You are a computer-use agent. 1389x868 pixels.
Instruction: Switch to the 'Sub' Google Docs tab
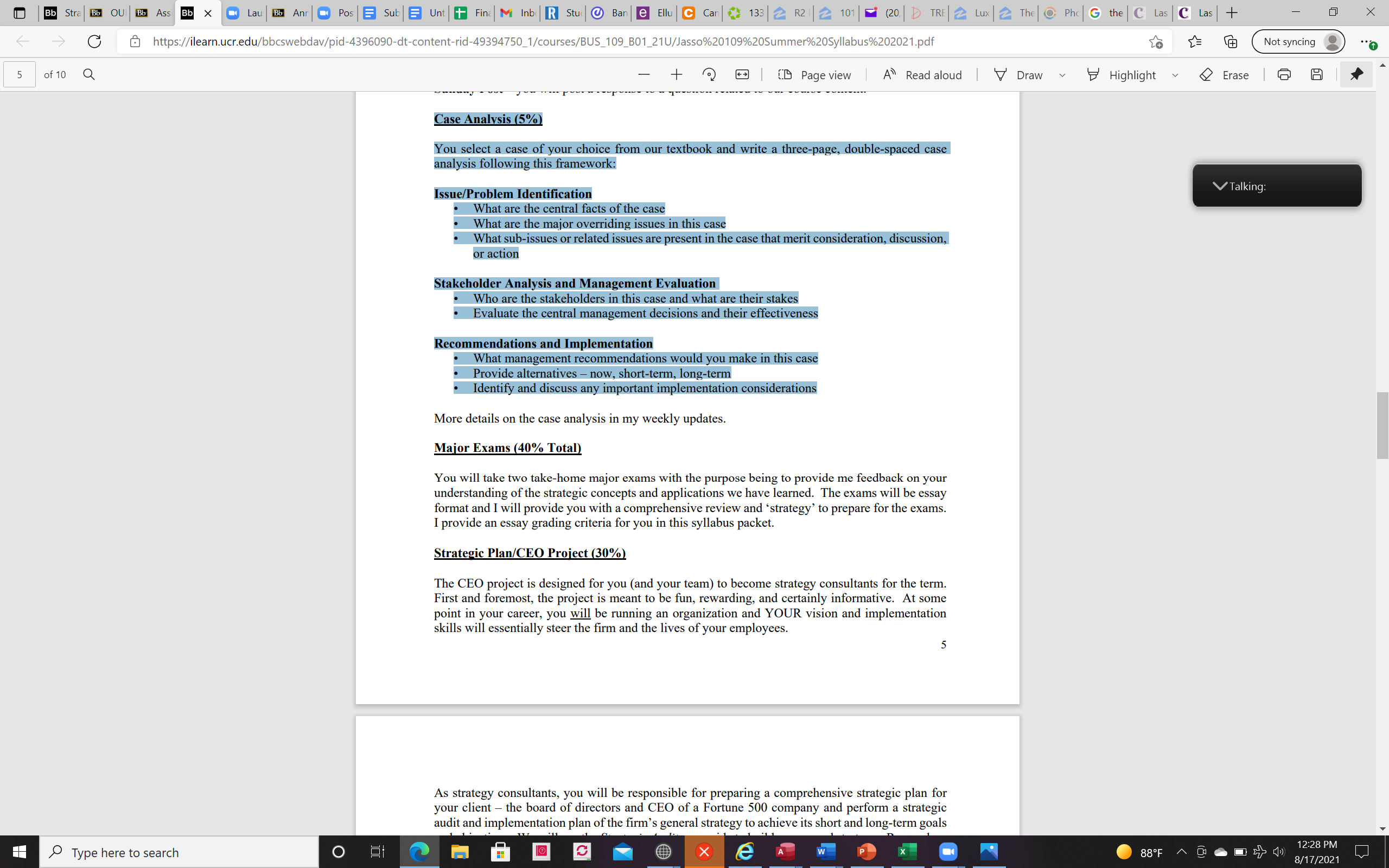point(380,12)
